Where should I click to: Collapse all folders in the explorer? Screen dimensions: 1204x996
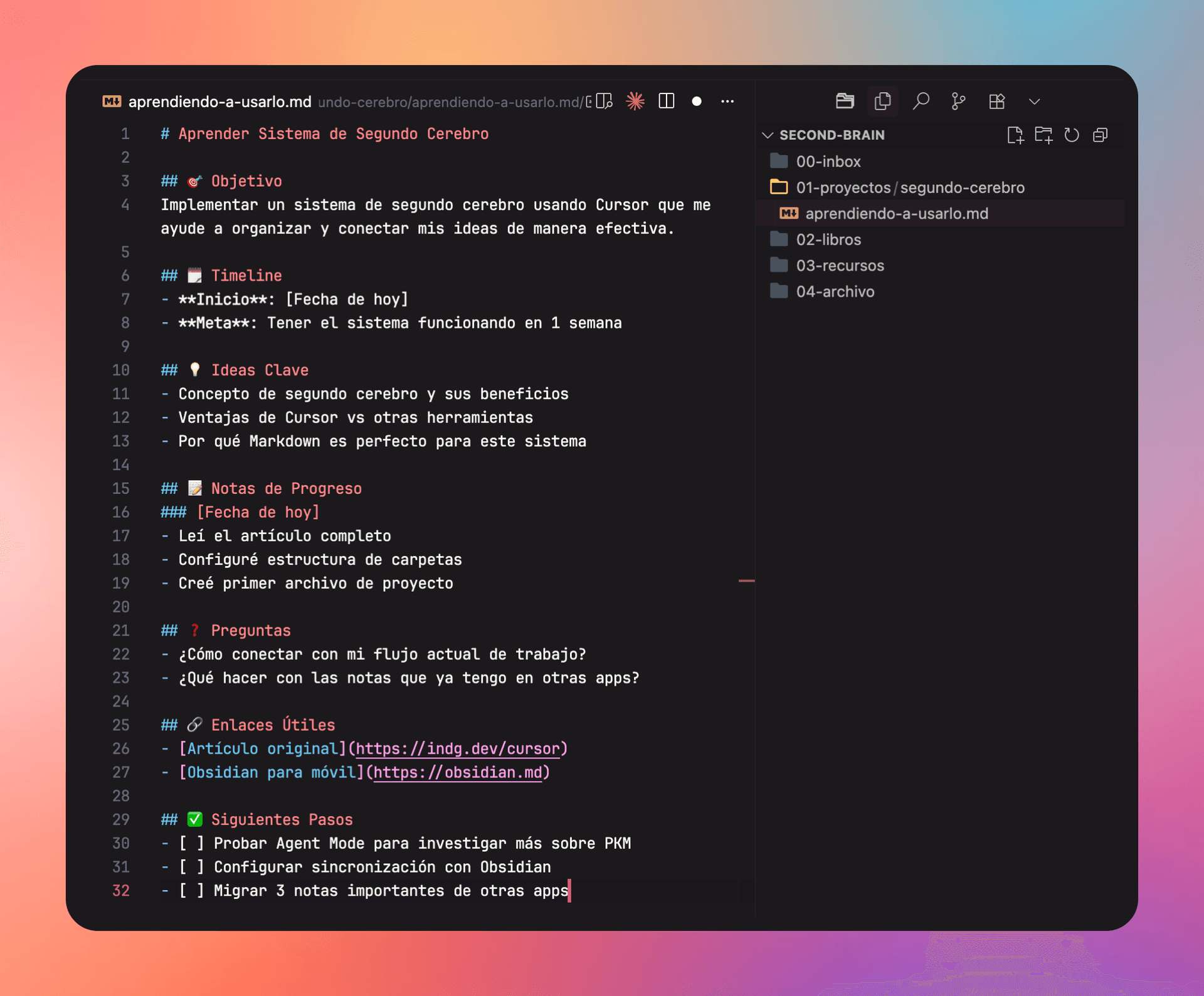coord(1101,135)
